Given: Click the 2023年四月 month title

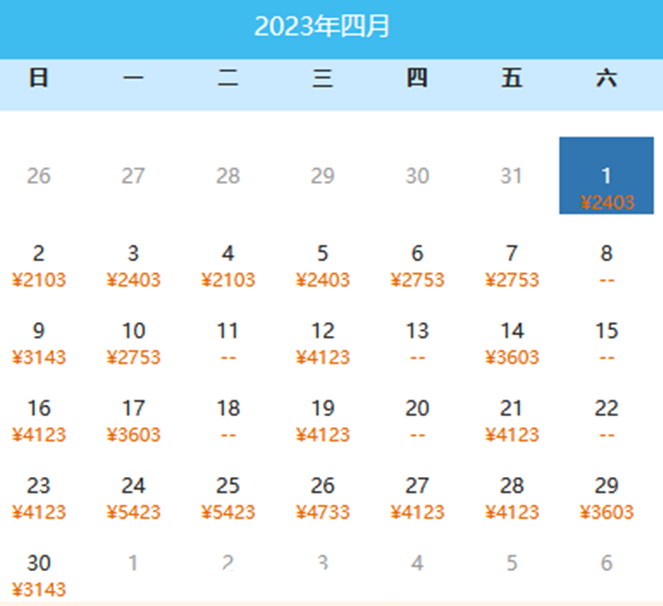Looking at the screenshot, I should [322, 26].
